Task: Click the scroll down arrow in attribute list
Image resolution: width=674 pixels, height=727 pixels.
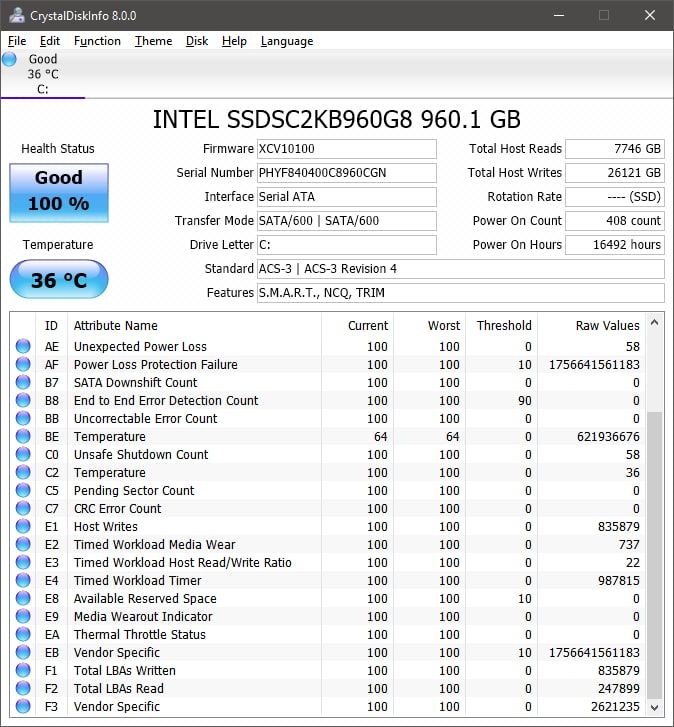Action: tap(655, 708)
